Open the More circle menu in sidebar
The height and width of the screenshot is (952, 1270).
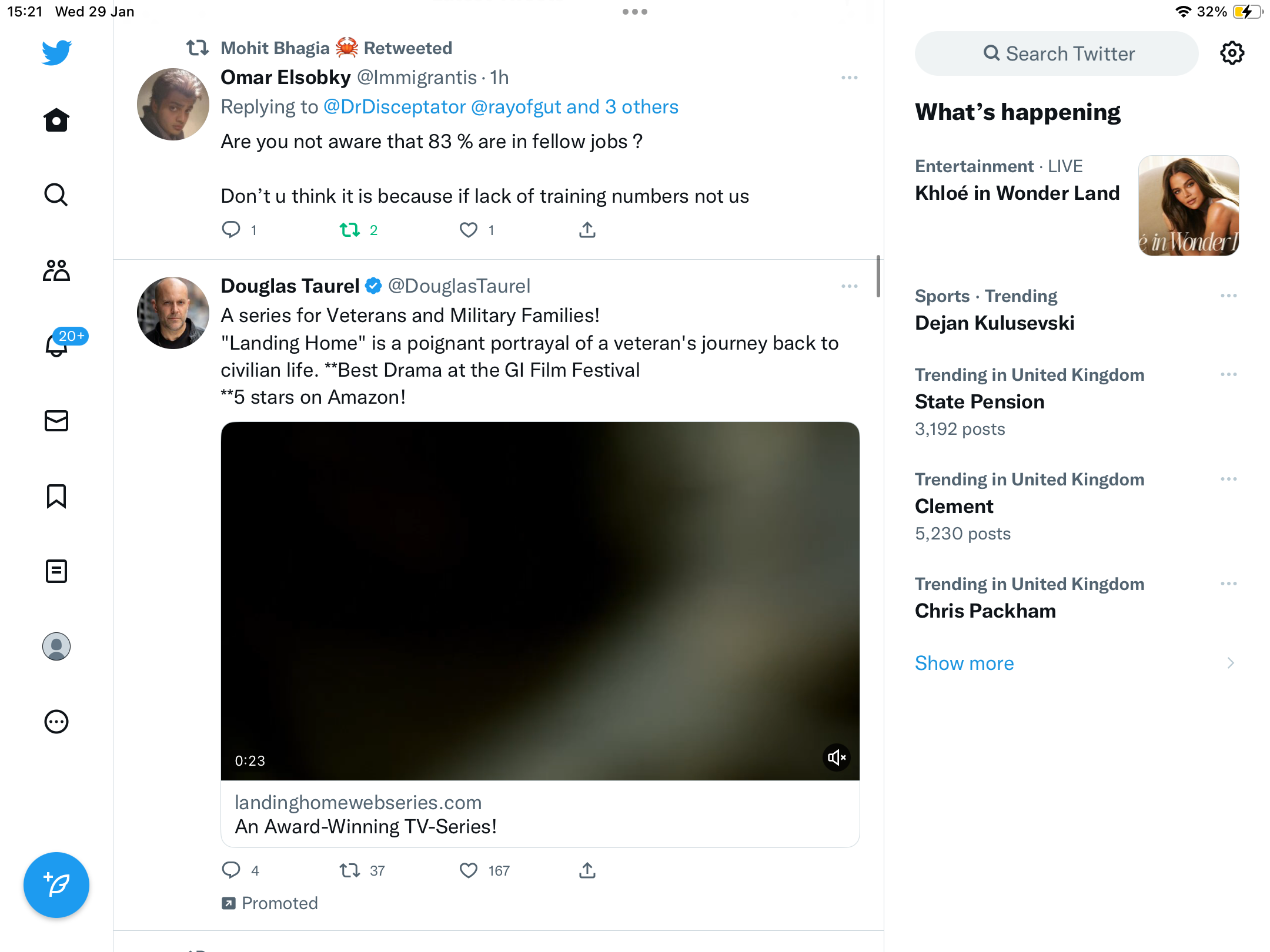pos(56,722)
